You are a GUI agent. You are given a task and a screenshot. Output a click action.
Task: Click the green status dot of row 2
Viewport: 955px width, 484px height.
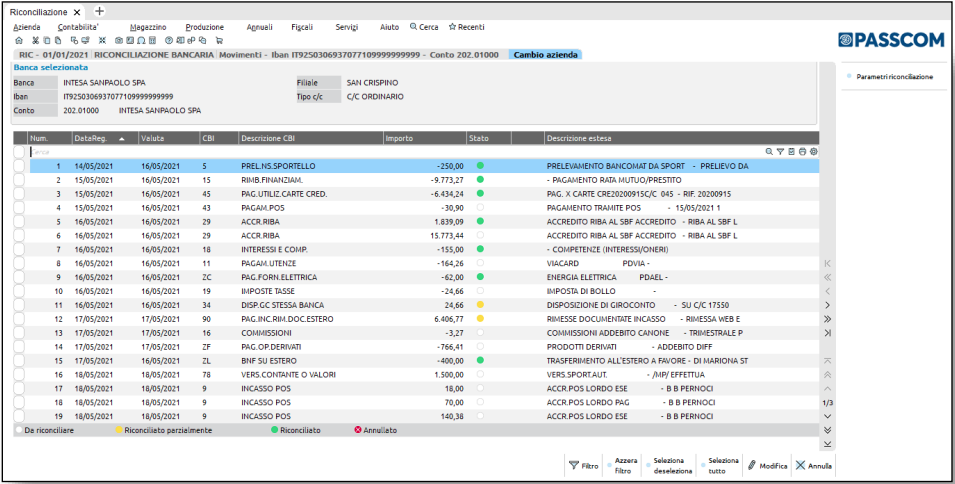click(x=480, y=180)
